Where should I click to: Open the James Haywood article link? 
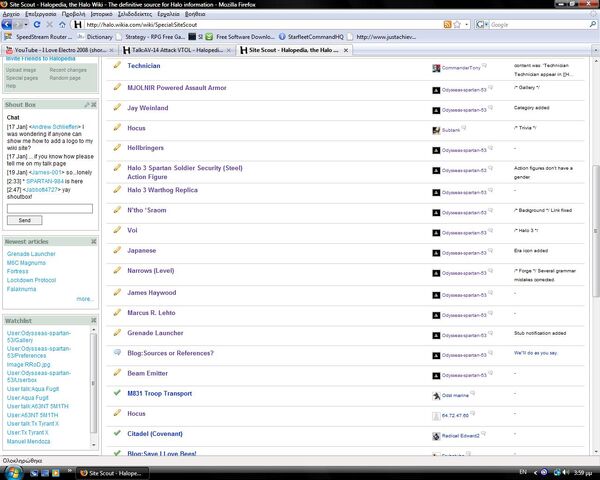click(x=152, y=292)
